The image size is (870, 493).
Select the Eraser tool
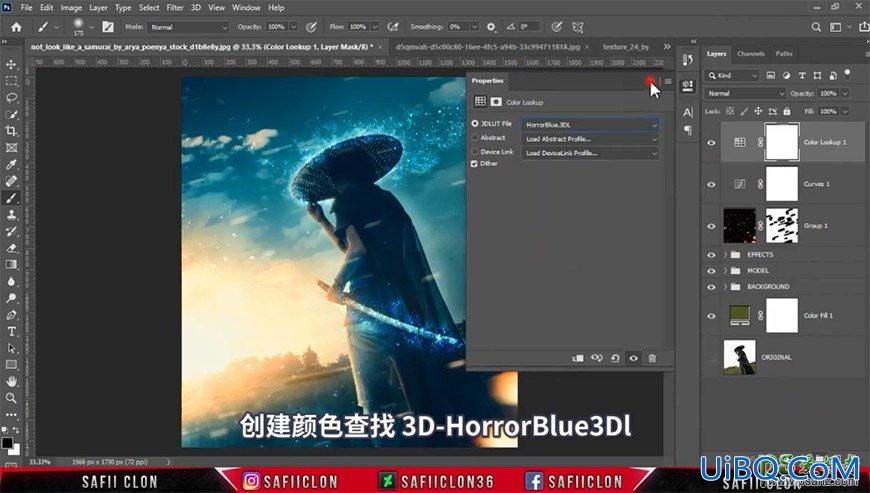click(11, 248)
